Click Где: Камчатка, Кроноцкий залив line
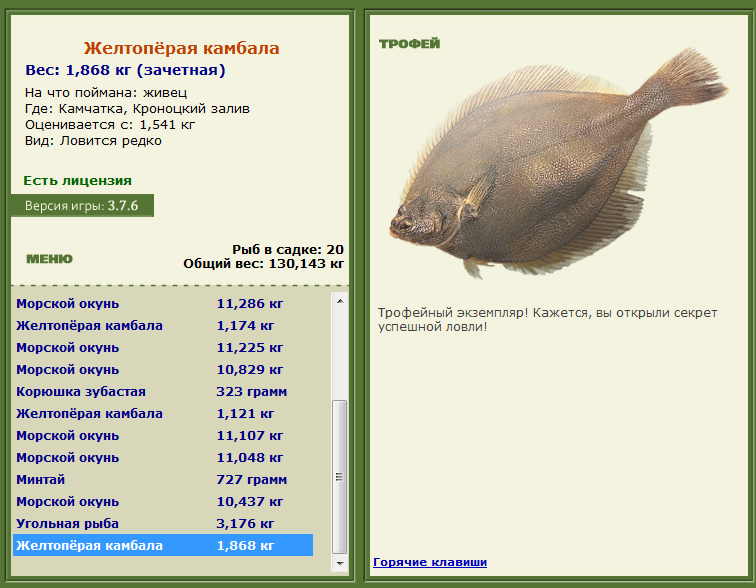This screenshot has height=588, width=756. tap(137, 108)
